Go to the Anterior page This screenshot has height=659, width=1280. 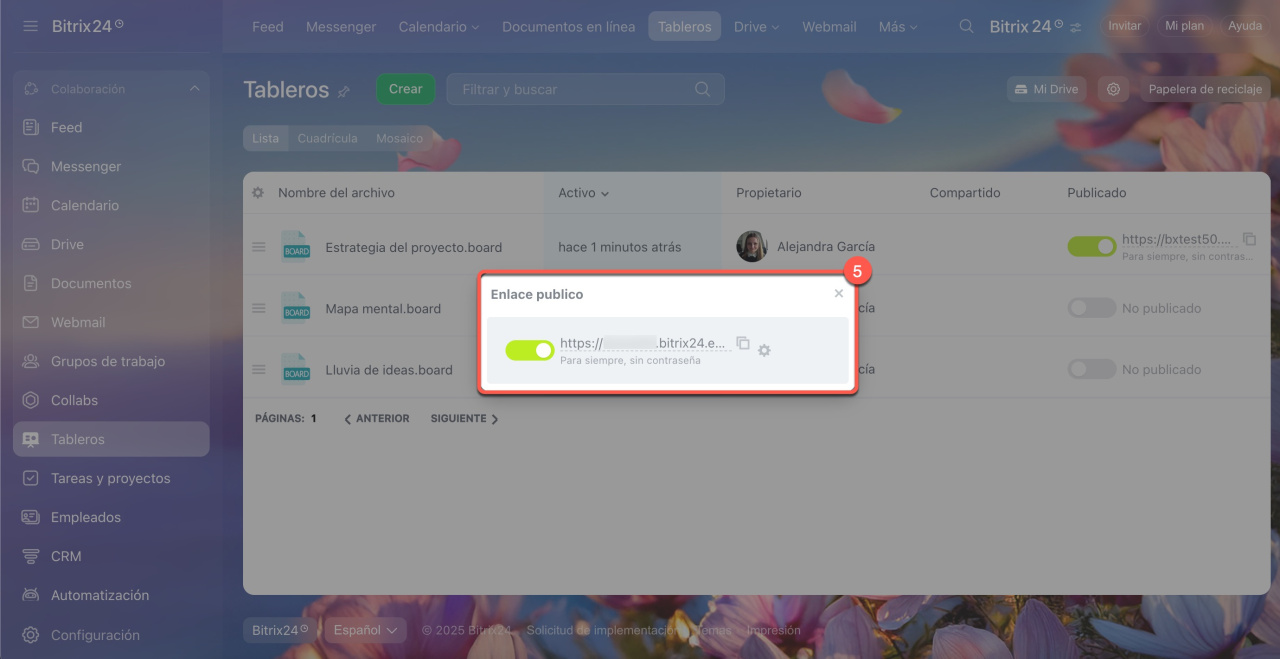tap(377, 419)
